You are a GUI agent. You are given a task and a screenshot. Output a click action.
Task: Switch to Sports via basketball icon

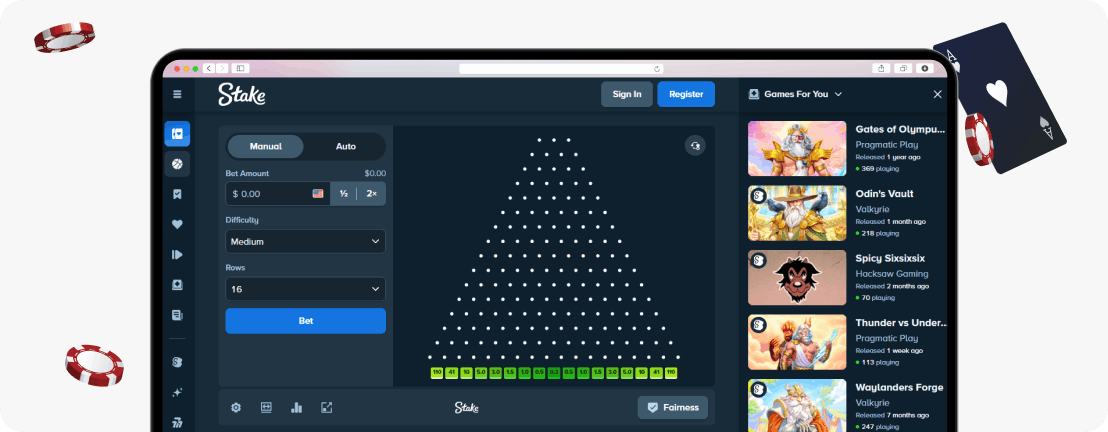coord(177,164)
